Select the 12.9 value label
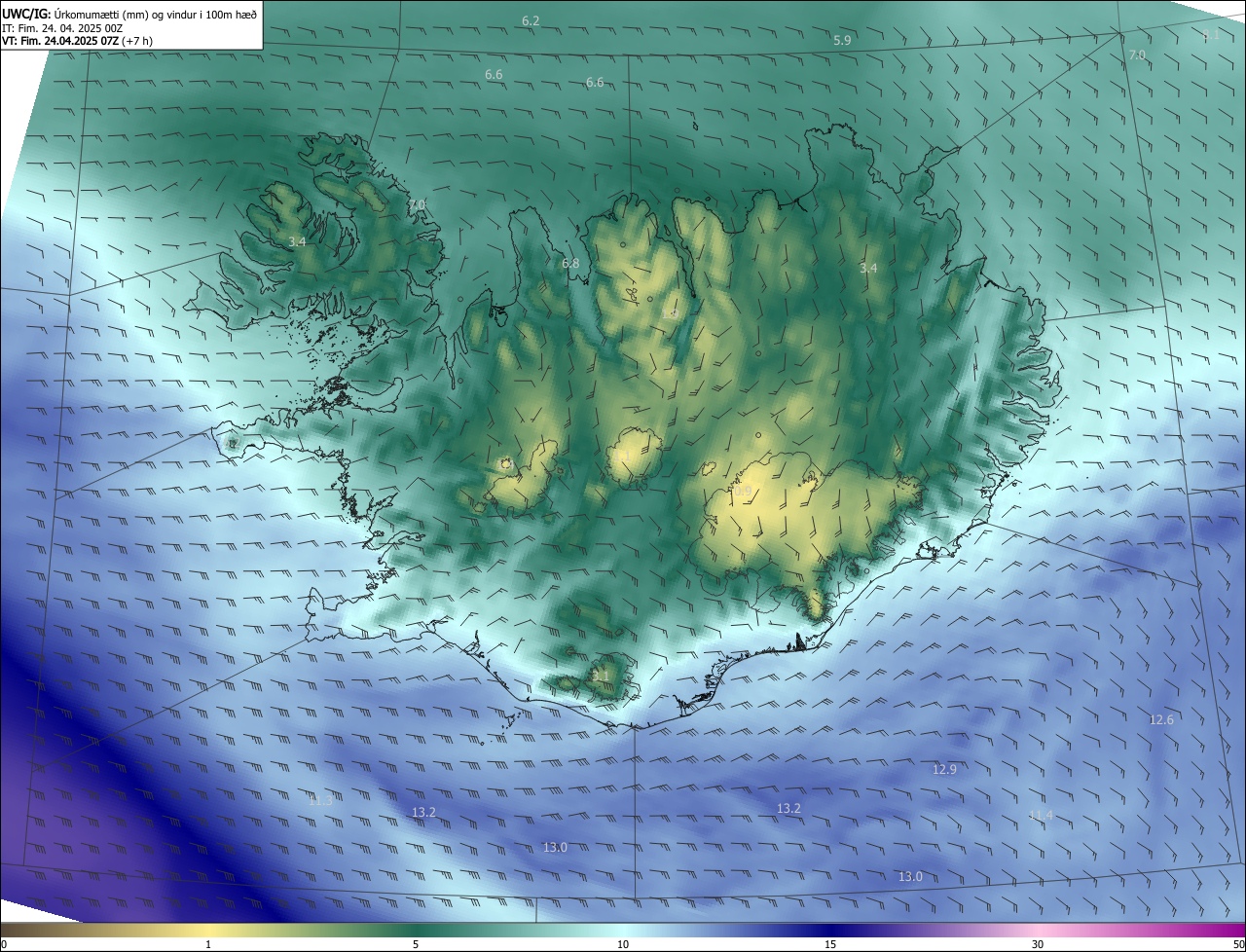Viewport: 1246px width, 952px height. (x=944, y=769)
